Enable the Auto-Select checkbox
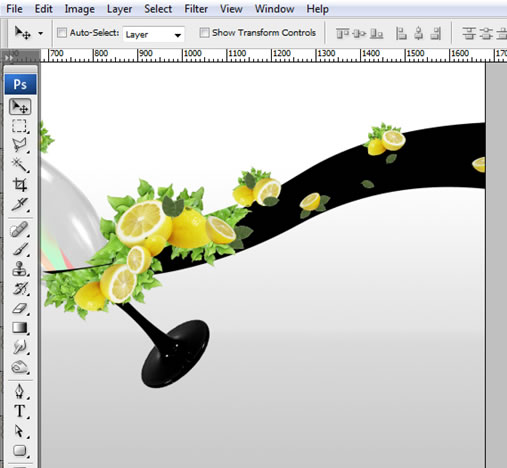Screen dimensions: 507x468 tap(62, 33)
